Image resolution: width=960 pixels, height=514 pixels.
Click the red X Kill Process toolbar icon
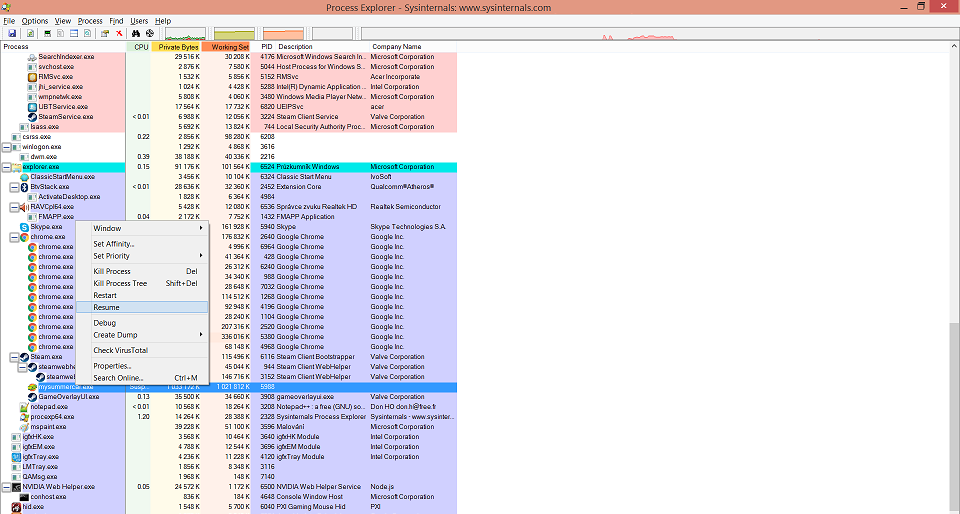pyautogui.click(x=119, y=34)
